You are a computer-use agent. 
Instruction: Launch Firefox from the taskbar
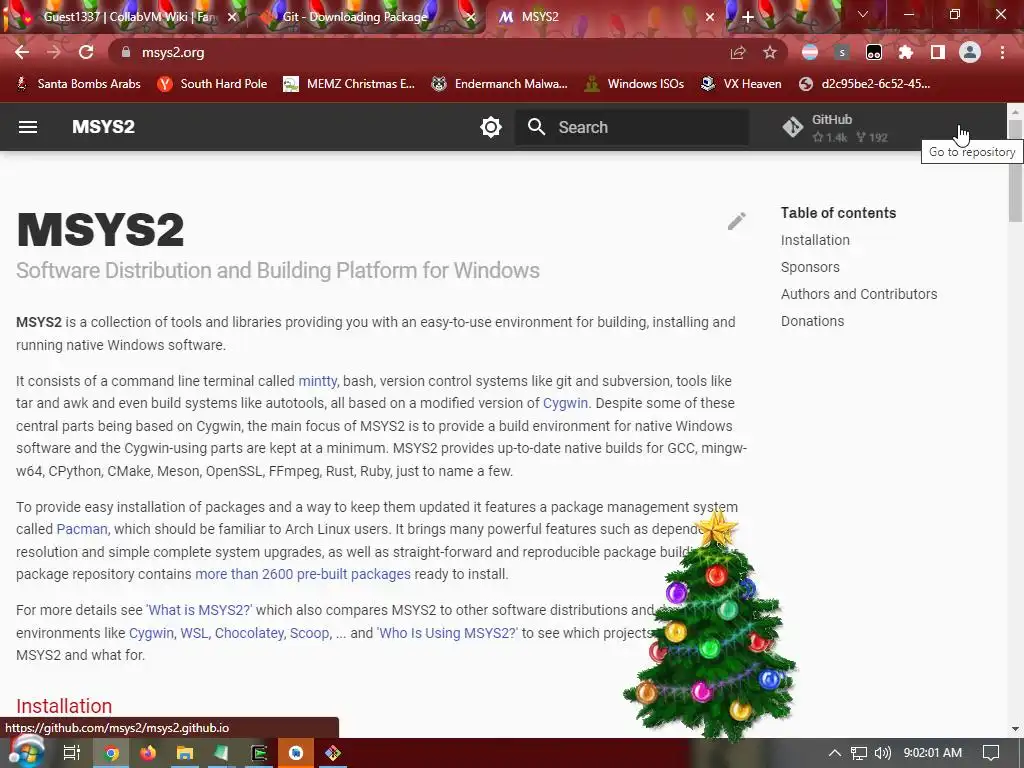click(148, 753)
